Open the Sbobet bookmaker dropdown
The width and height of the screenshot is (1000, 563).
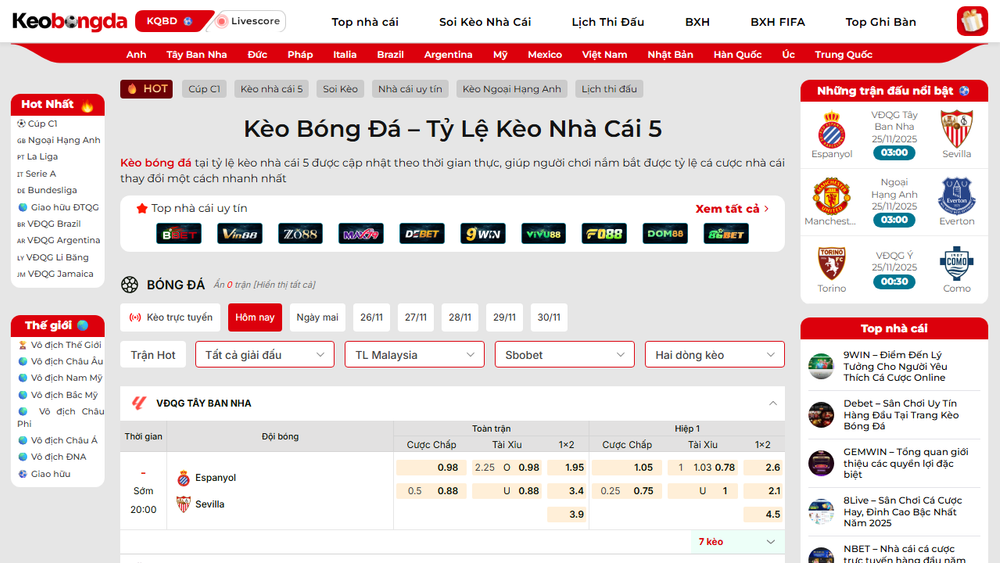(564, 355)
